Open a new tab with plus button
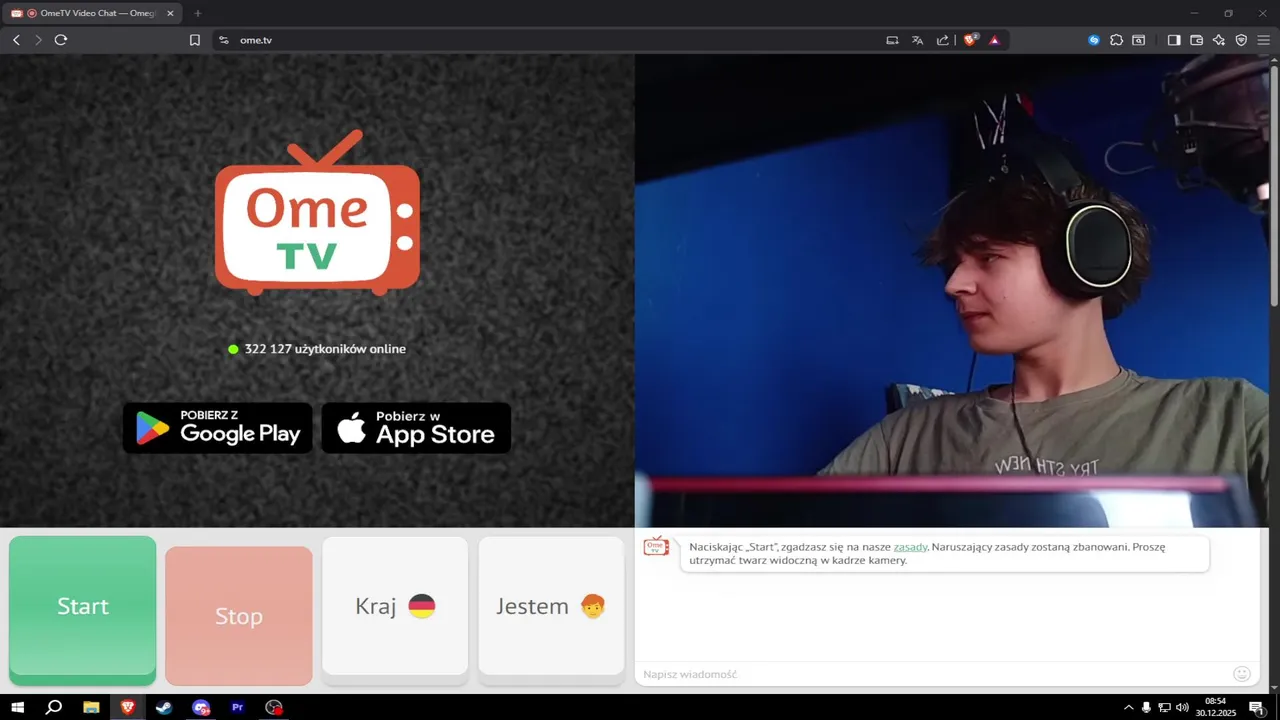Viewport: 1280px width, 720px height. 197,13
